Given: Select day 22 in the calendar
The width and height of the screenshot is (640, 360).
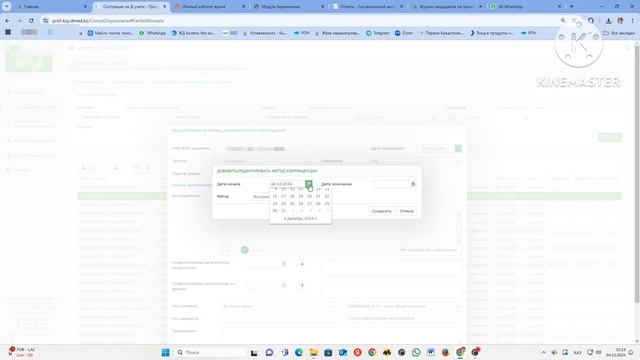Looking at the screenshot, I should (x=327, y=196).
